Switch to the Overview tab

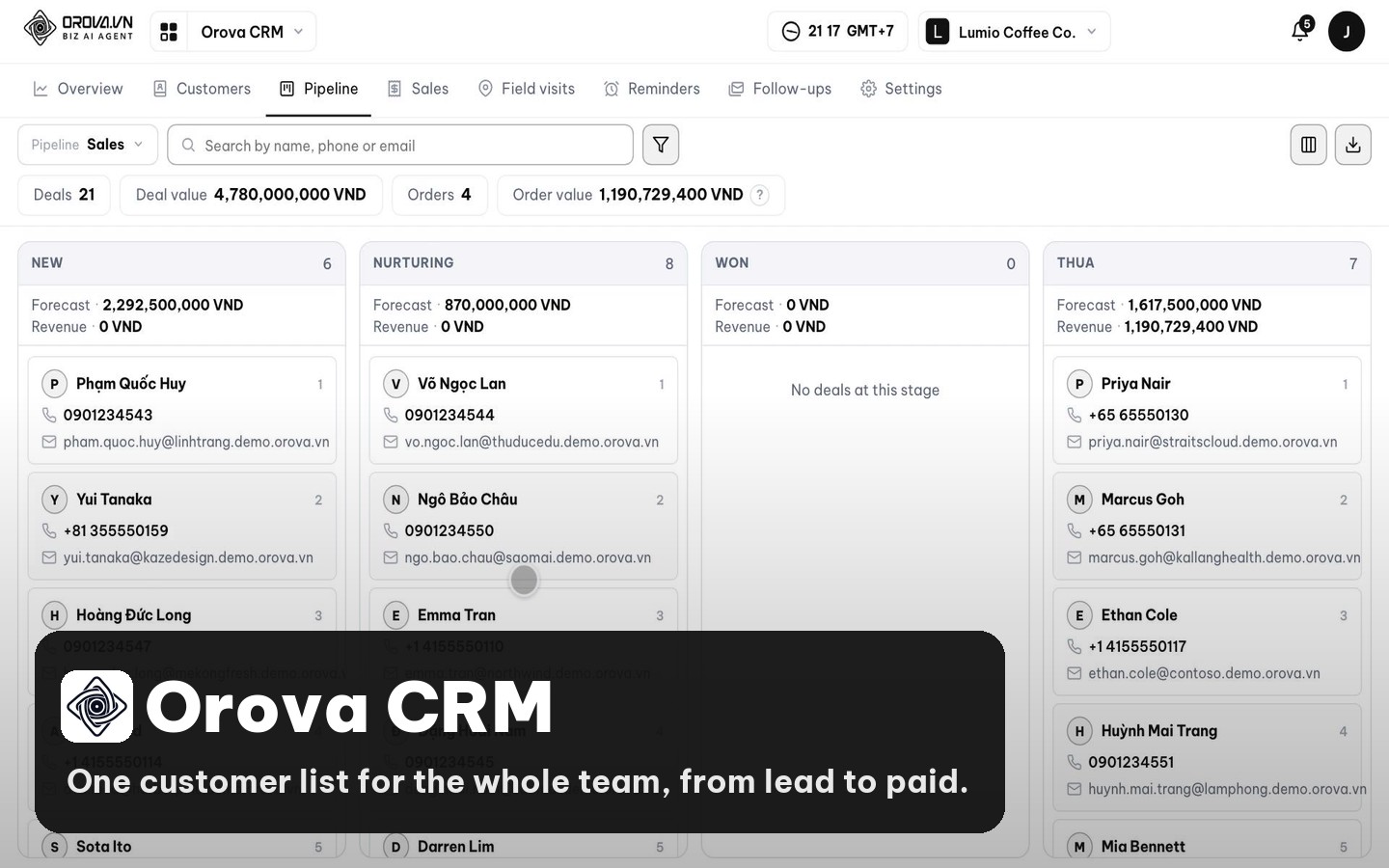pyautogui.click(x=78, y=89)
